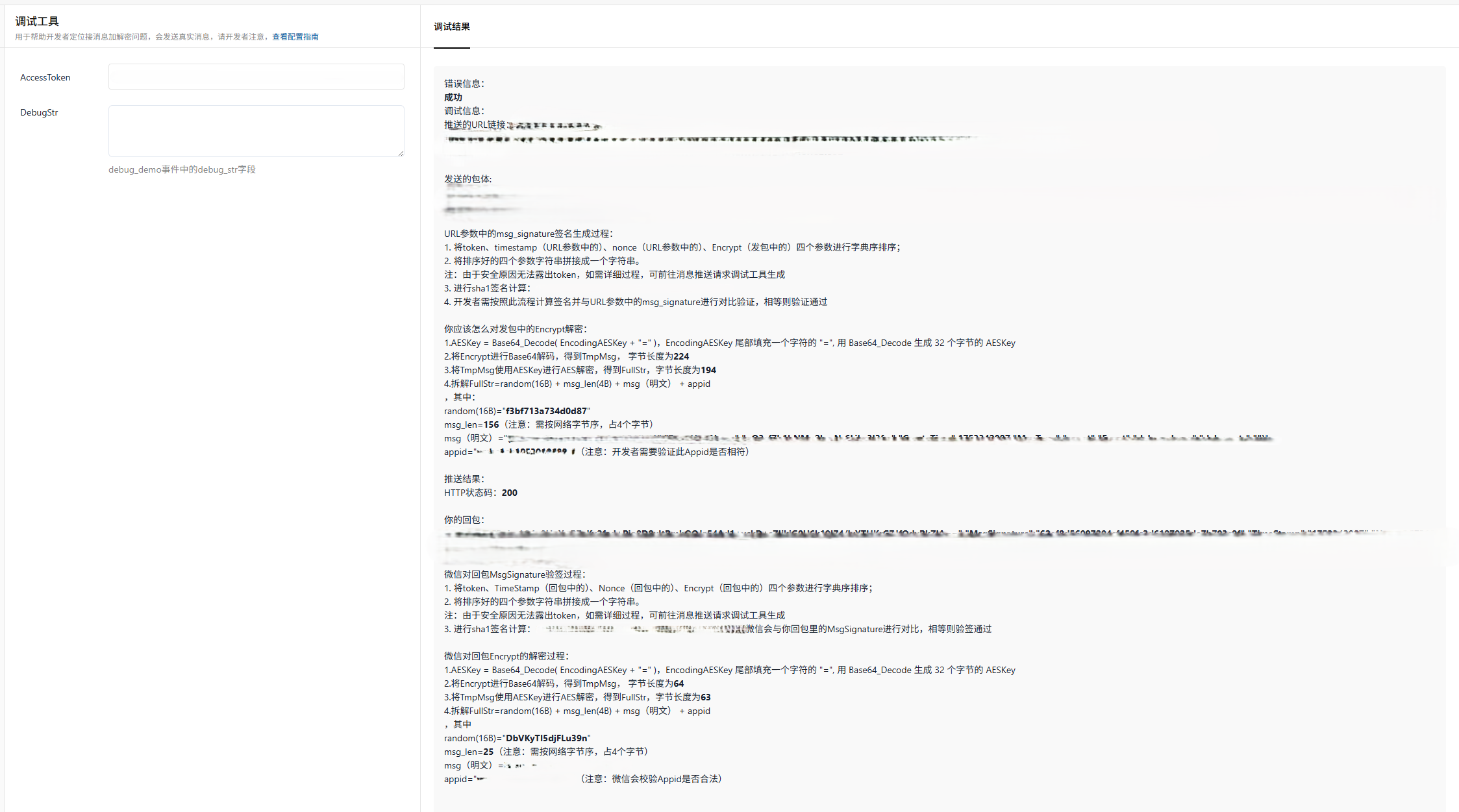Click the msg_len=156 line
Image resolution: width=1459 pixels, height=812 pixels.
[x=471, y=424]
